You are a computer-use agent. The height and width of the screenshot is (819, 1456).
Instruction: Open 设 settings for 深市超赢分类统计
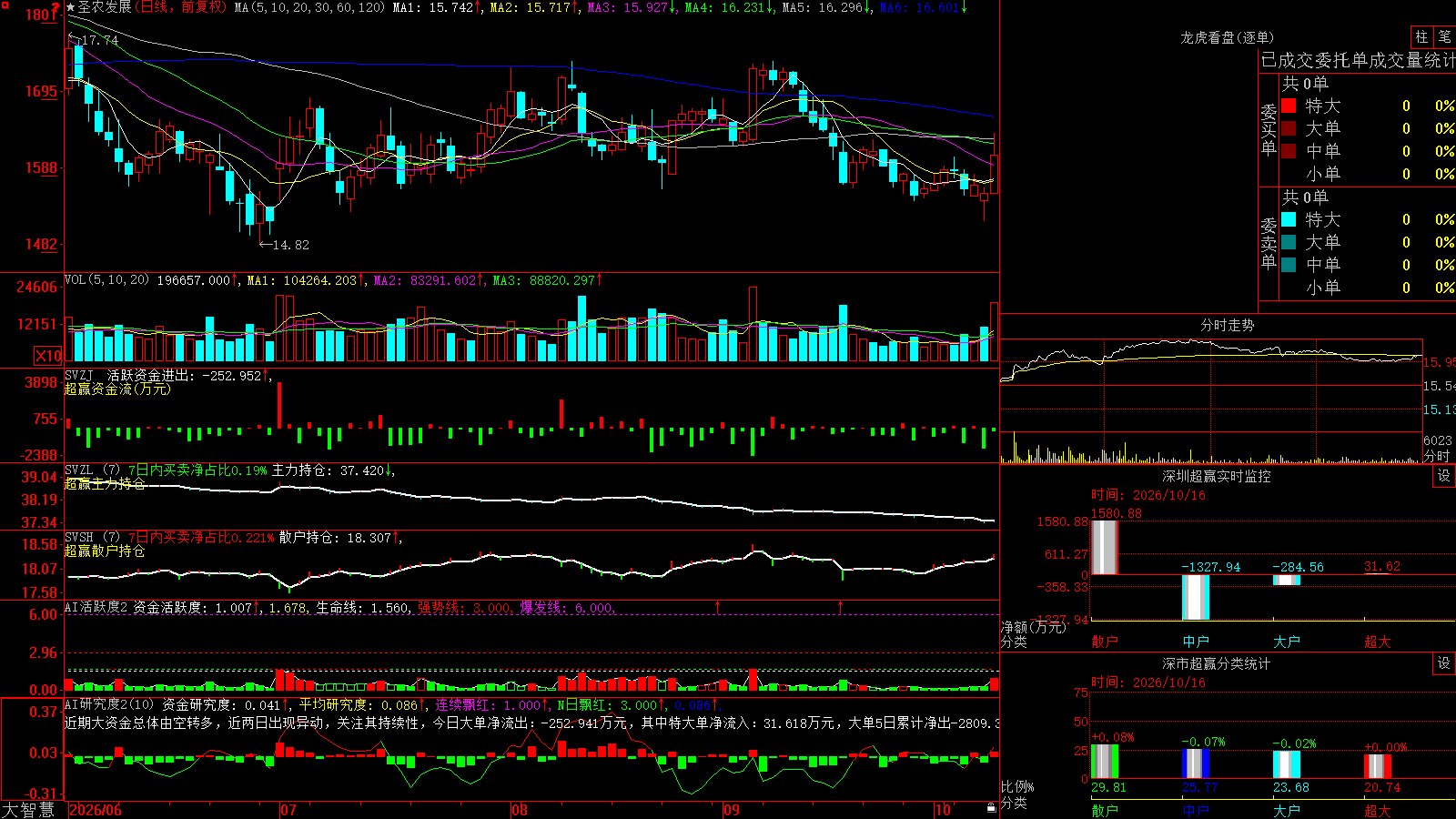tap(1444, 663)
